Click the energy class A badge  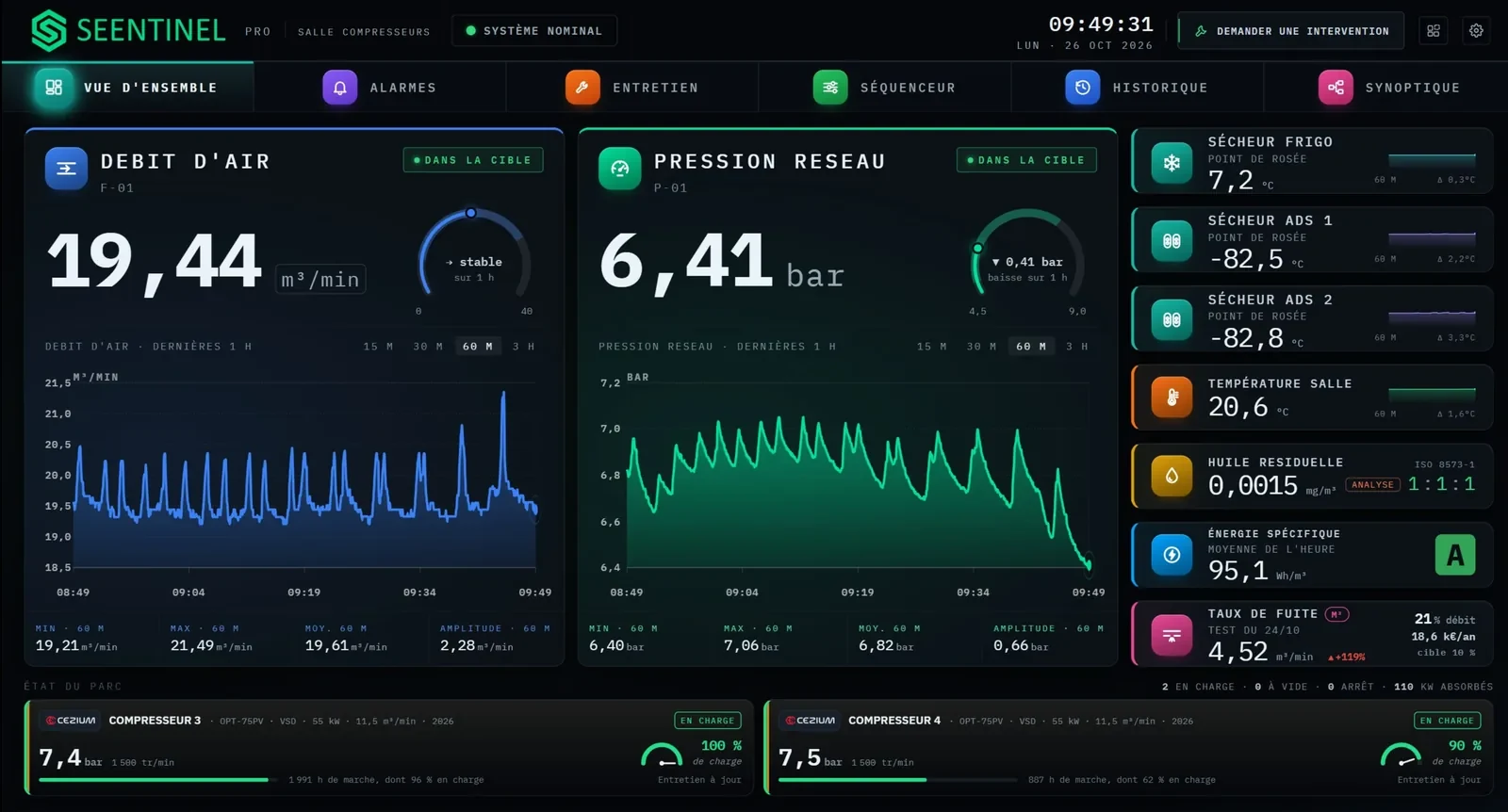[1455, 556]
